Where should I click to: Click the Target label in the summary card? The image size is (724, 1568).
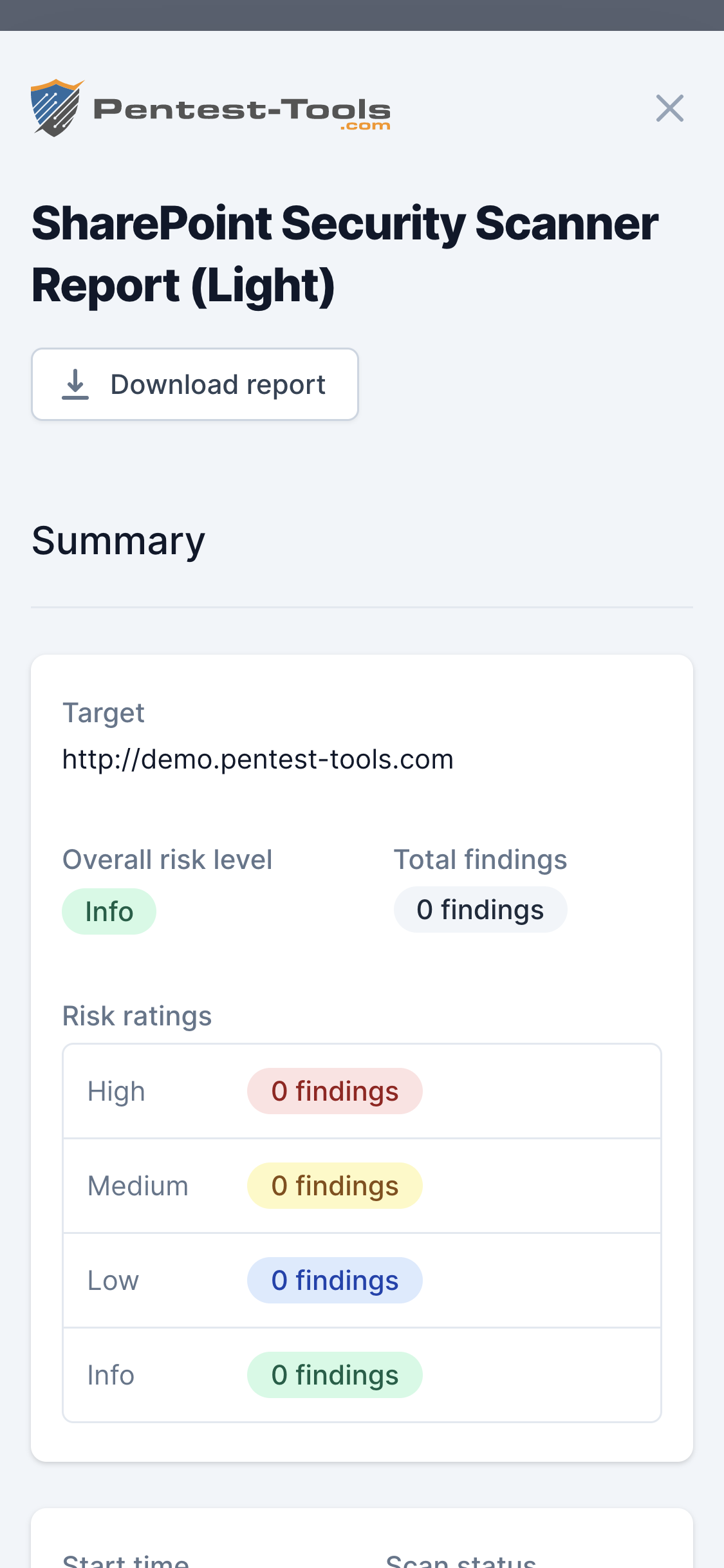[103, 713]
